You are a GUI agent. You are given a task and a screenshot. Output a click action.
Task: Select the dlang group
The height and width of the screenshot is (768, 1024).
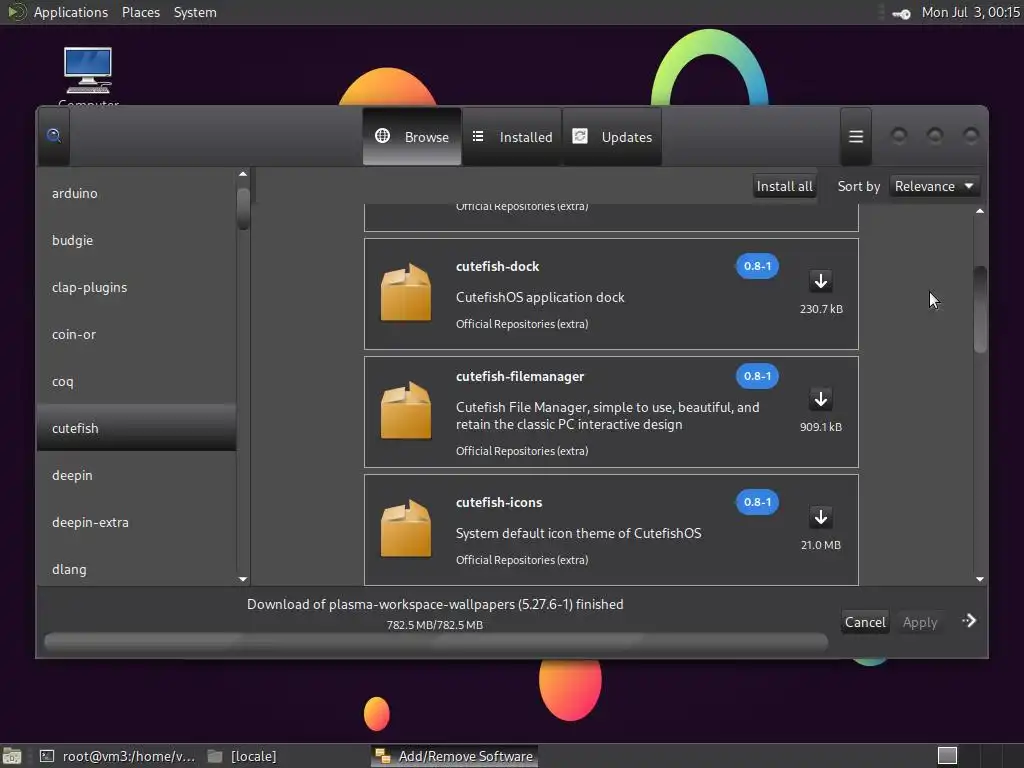point(136,569)
